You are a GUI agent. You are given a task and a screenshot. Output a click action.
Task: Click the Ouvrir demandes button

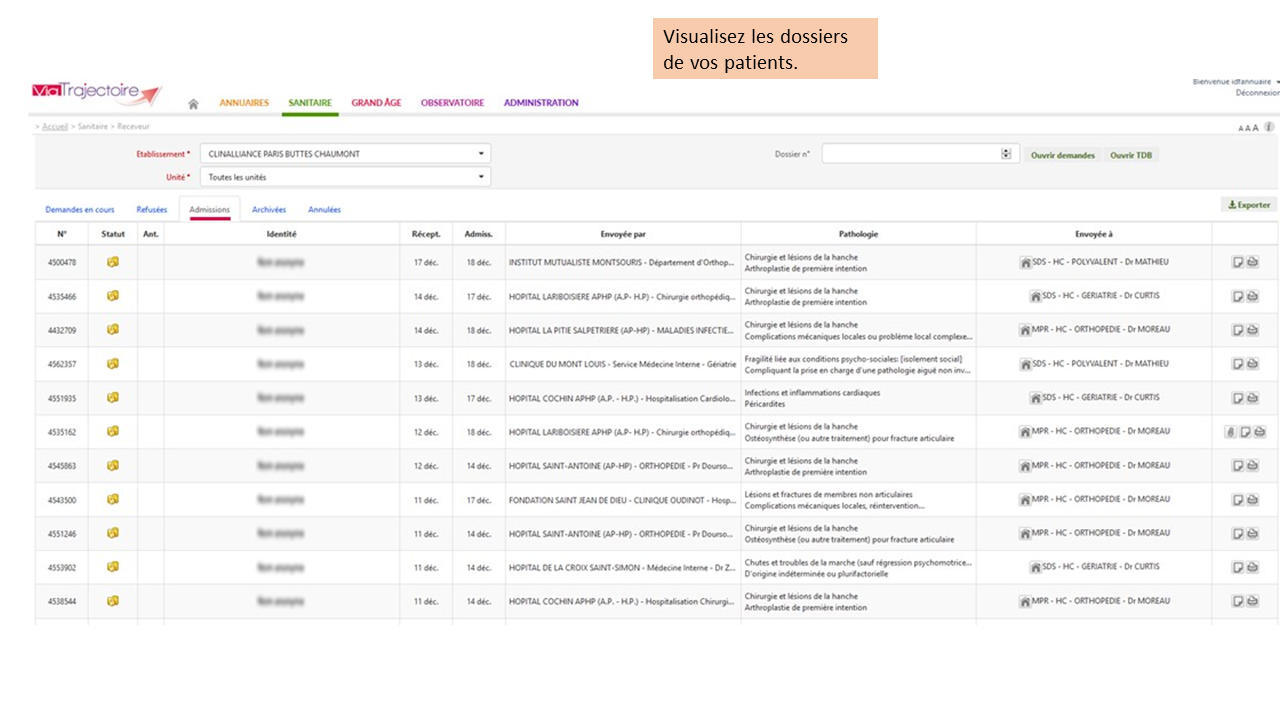pos(1062,155)
